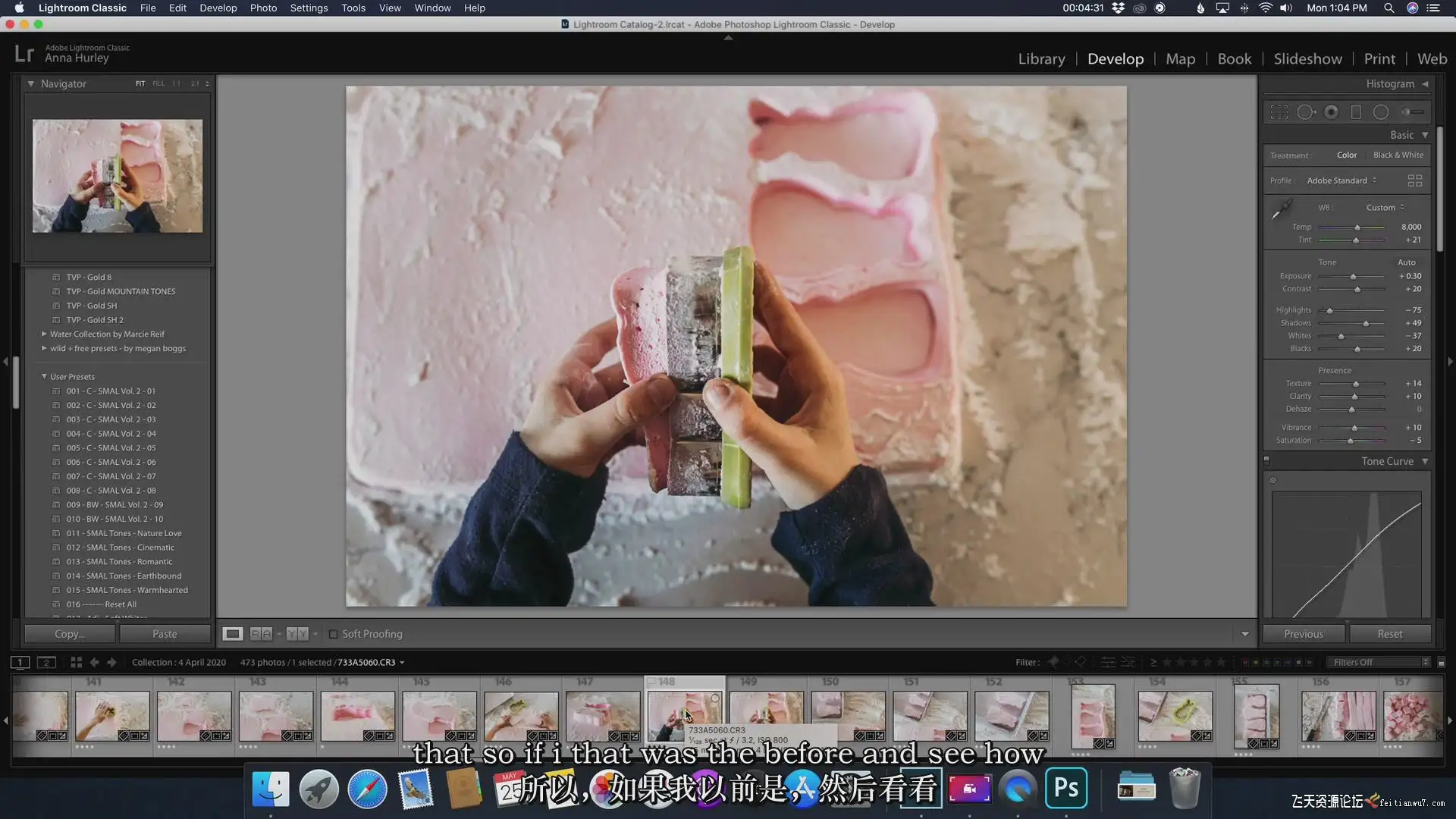The image size is (1456, 819).
Task: Collapse the Tone Curve panel
Action: pos(1425,461)
